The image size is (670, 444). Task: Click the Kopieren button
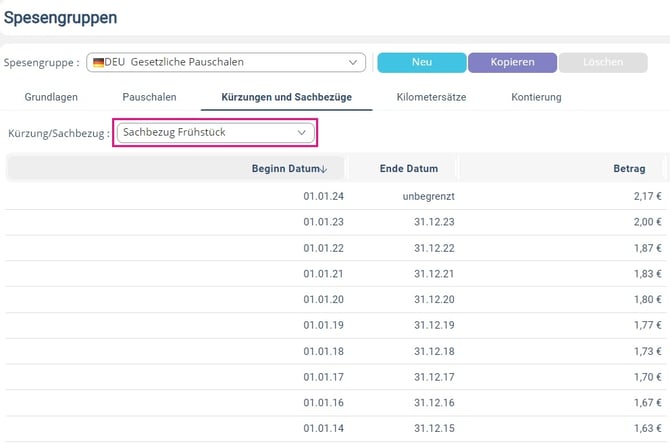point(511,62)
